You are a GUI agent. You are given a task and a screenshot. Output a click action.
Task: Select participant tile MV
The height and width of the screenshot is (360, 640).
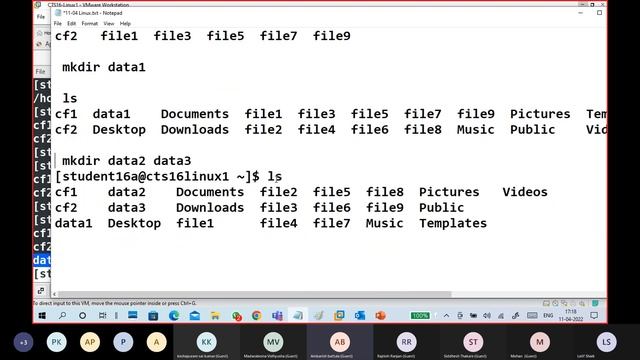point(273,342)
